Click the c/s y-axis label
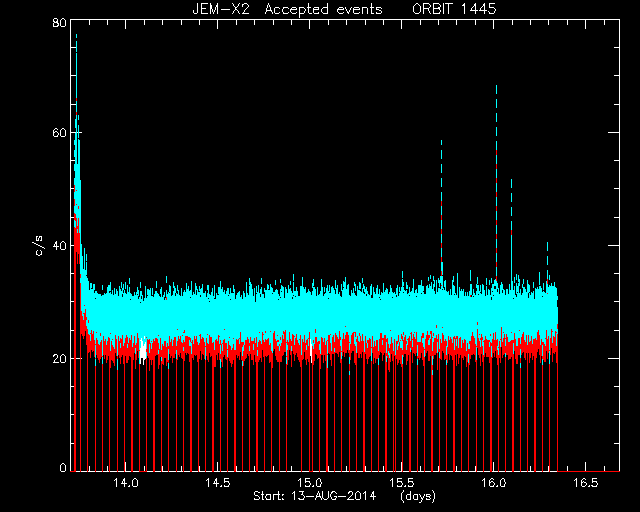Screen dimensions: 640x512 (38, 245)
